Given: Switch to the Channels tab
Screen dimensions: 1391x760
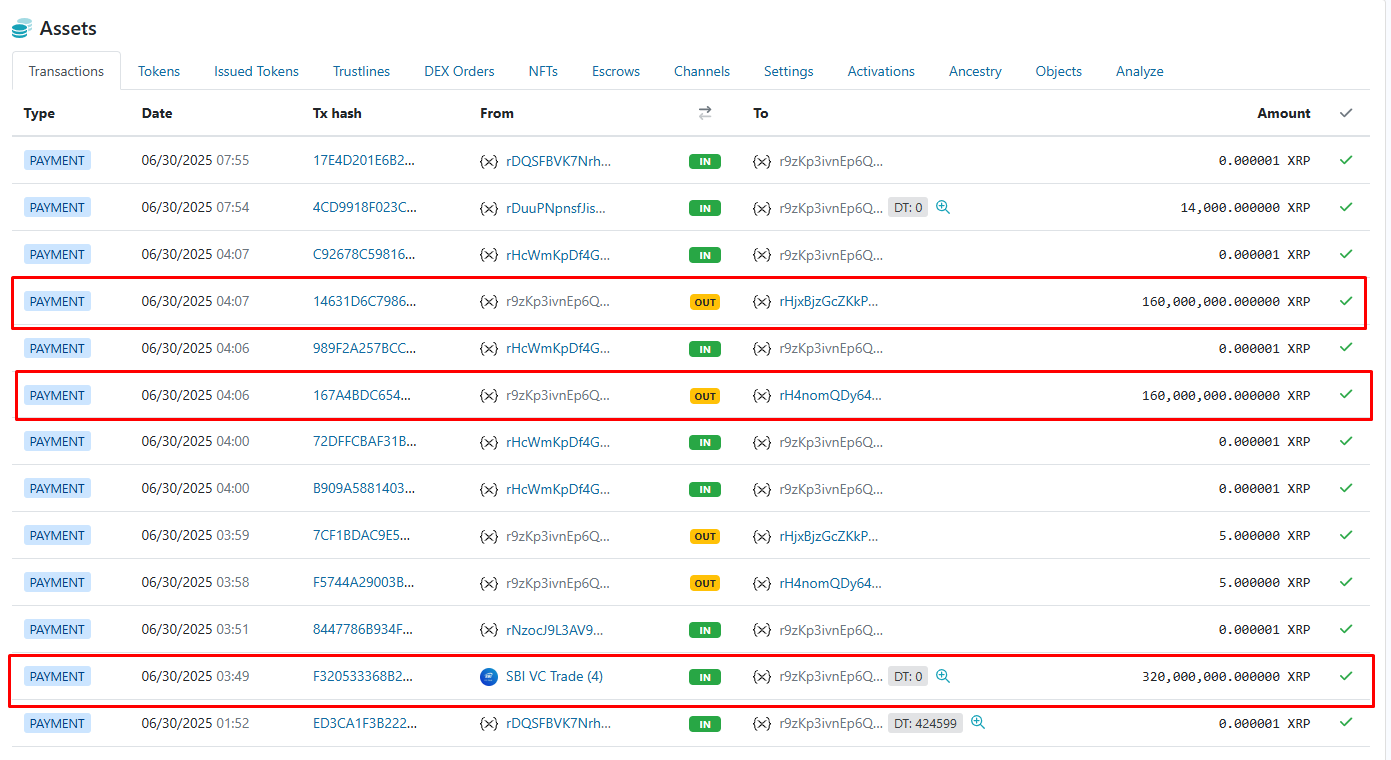Looking at the screenshot, I should coord(702,71).
